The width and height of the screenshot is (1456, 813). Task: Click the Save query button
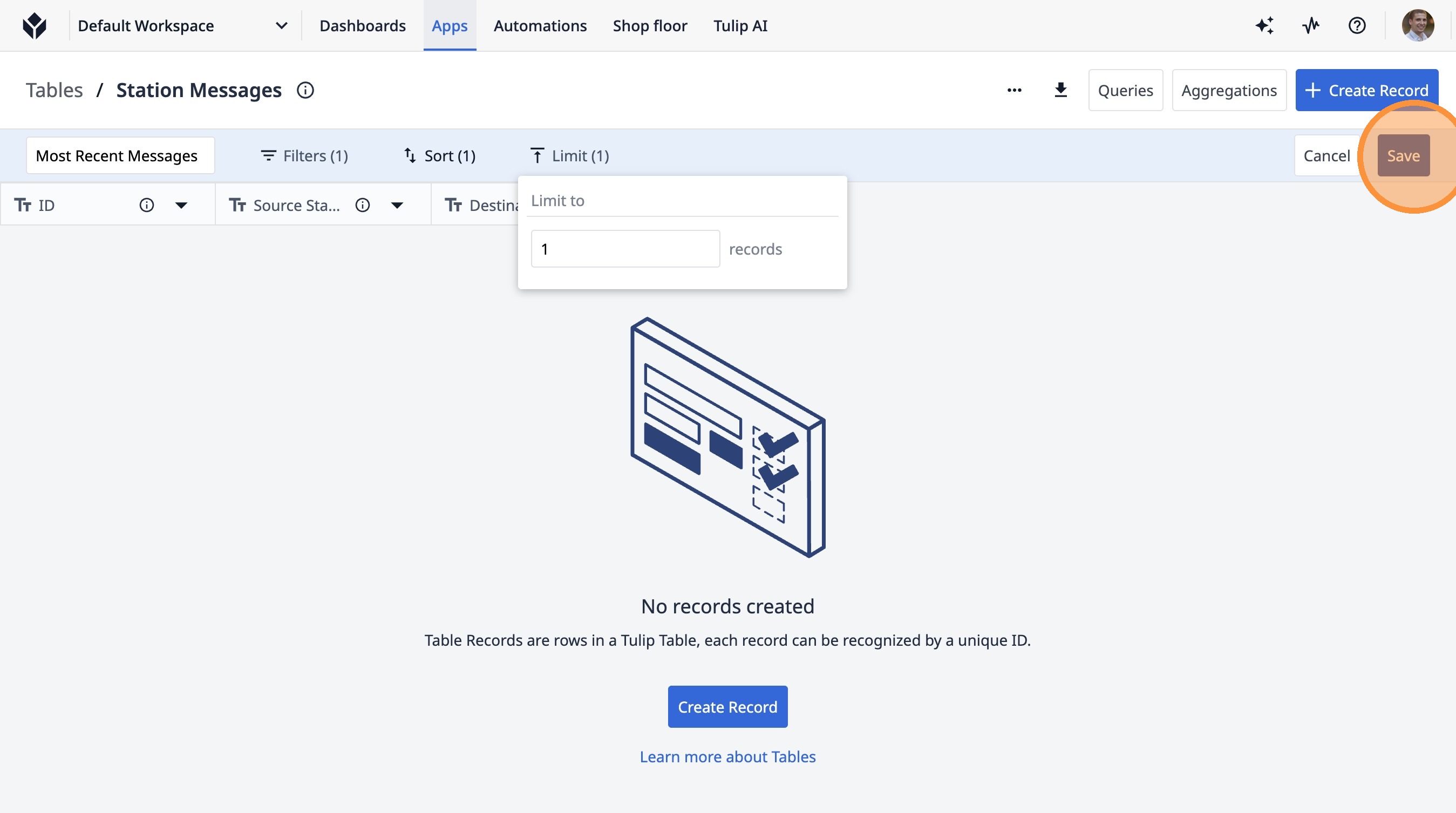tap(1403, 156)
